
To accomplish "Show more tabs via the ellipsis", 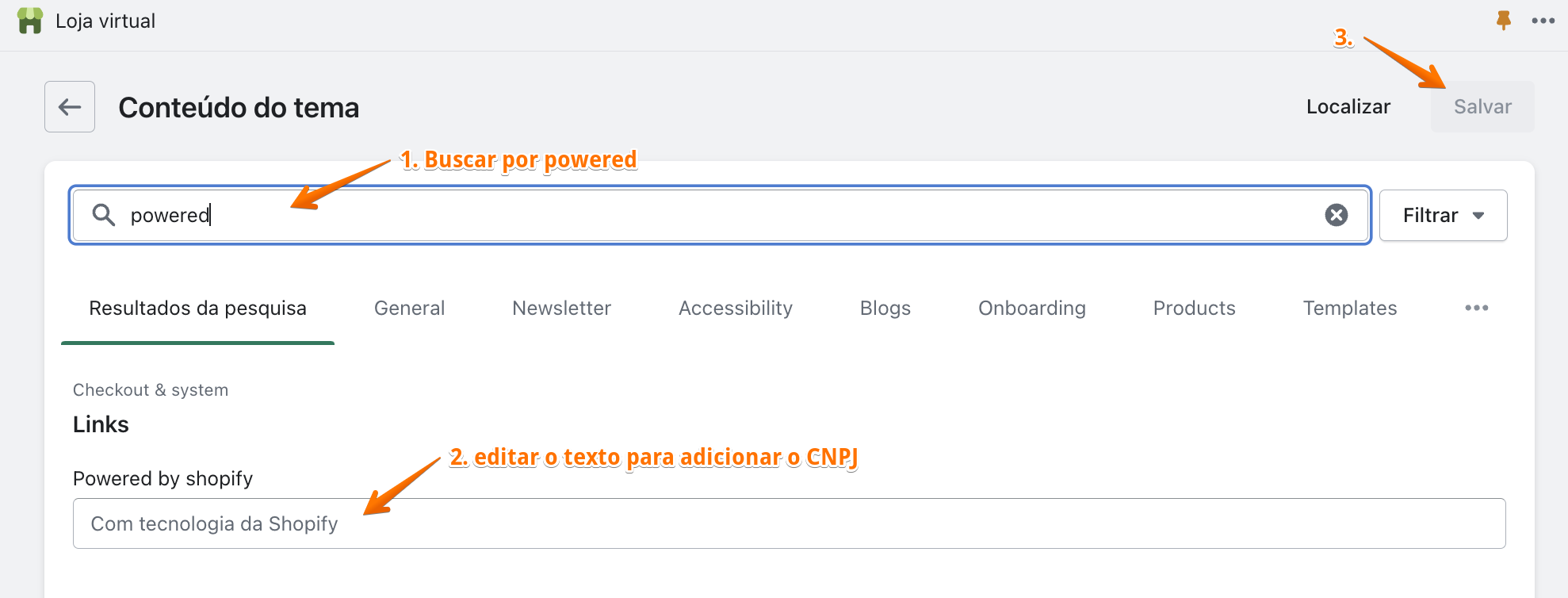I will click(x=1476, y=308).
